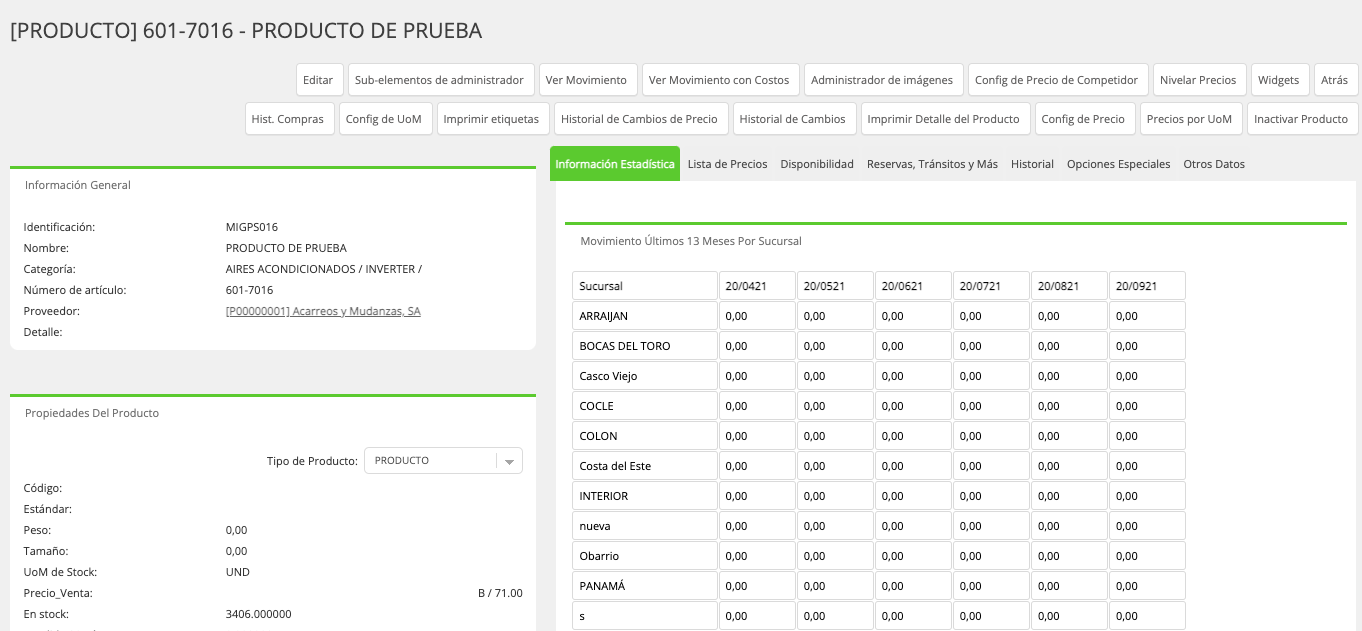Screen dimensions: 1362x631
Task: Open Config de Precio de Competidor
Action: coord(1057,80)
